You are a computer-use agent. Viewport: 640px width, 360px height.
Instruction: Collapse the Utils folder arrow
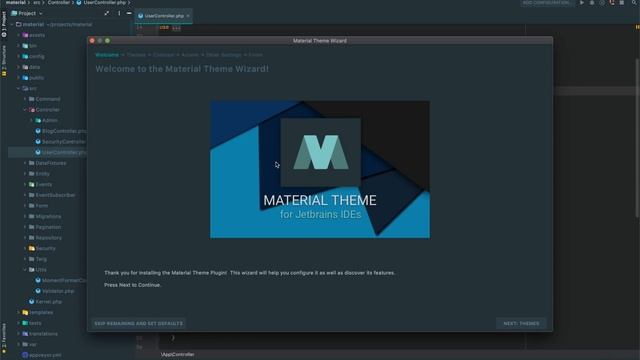pos(25,269)
